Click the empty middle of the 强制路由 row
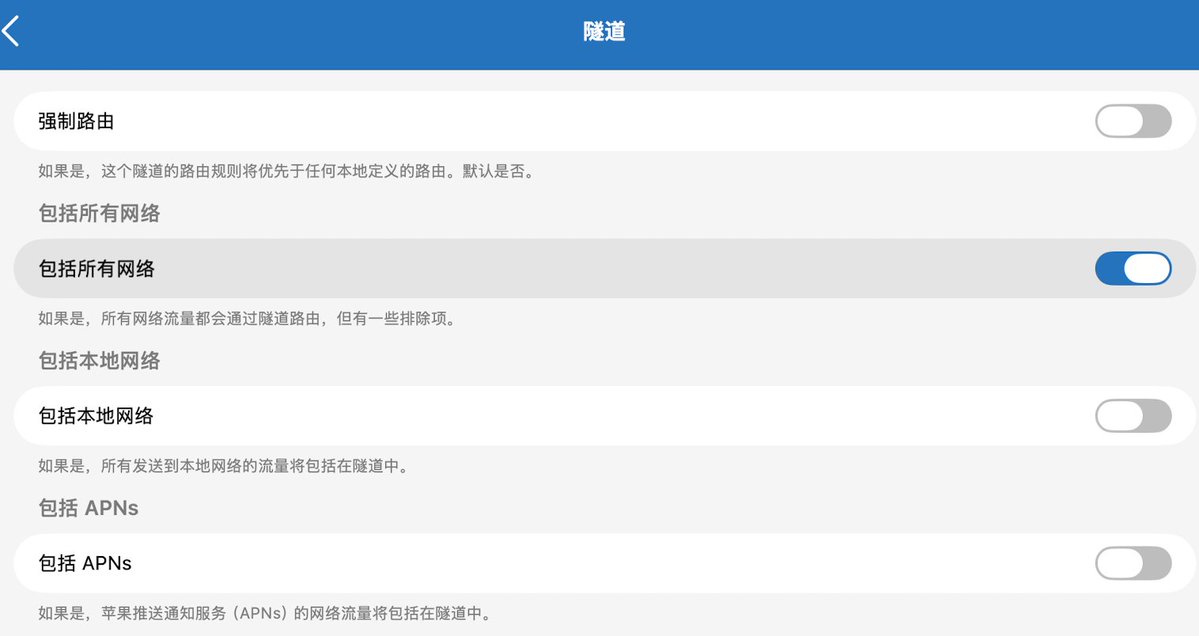1199x636 pixels. [604, 121]
